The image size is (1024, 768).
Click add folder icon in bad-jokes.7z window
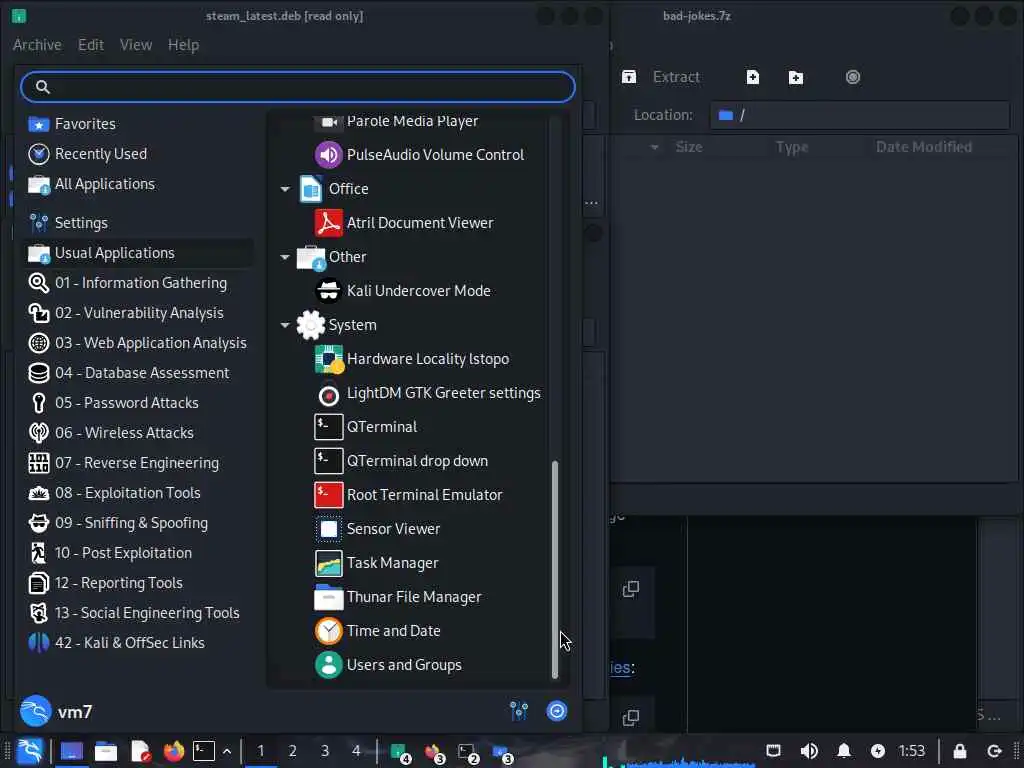(x=795, y=77)
